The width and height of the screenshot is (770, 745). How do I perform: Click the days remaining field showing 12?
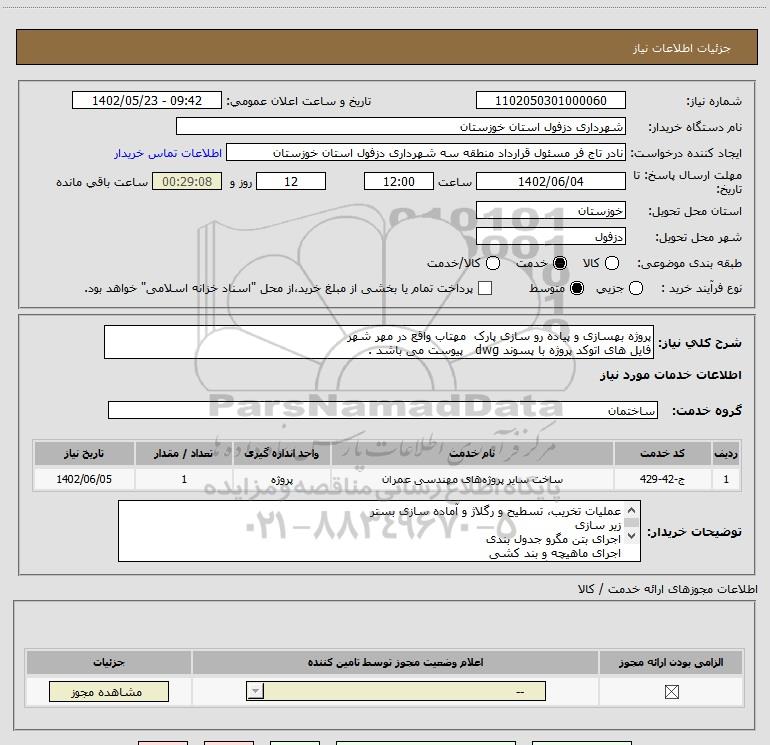coord(291,181)
